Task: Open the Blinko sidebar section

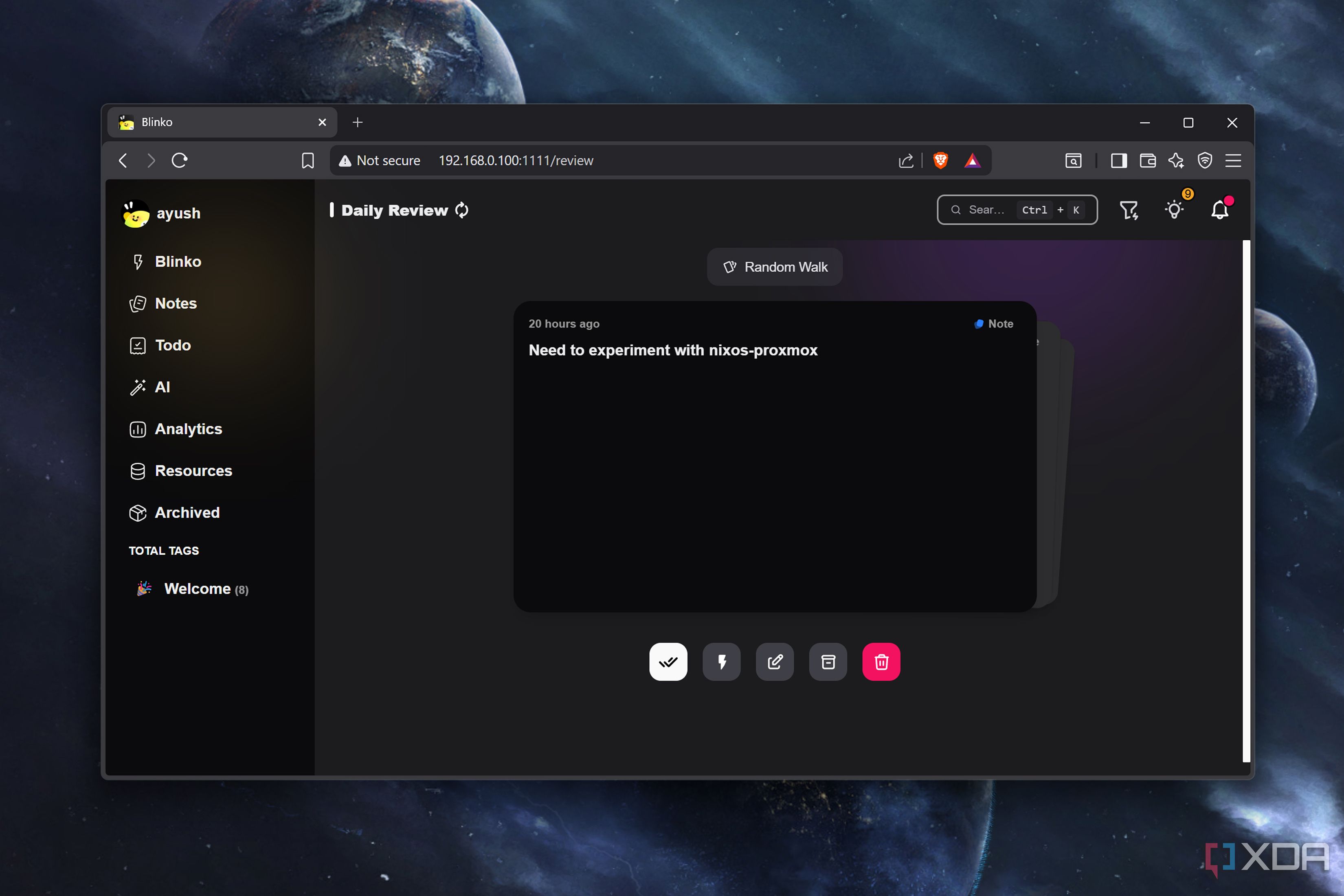Action: click(x=210, y=262)
